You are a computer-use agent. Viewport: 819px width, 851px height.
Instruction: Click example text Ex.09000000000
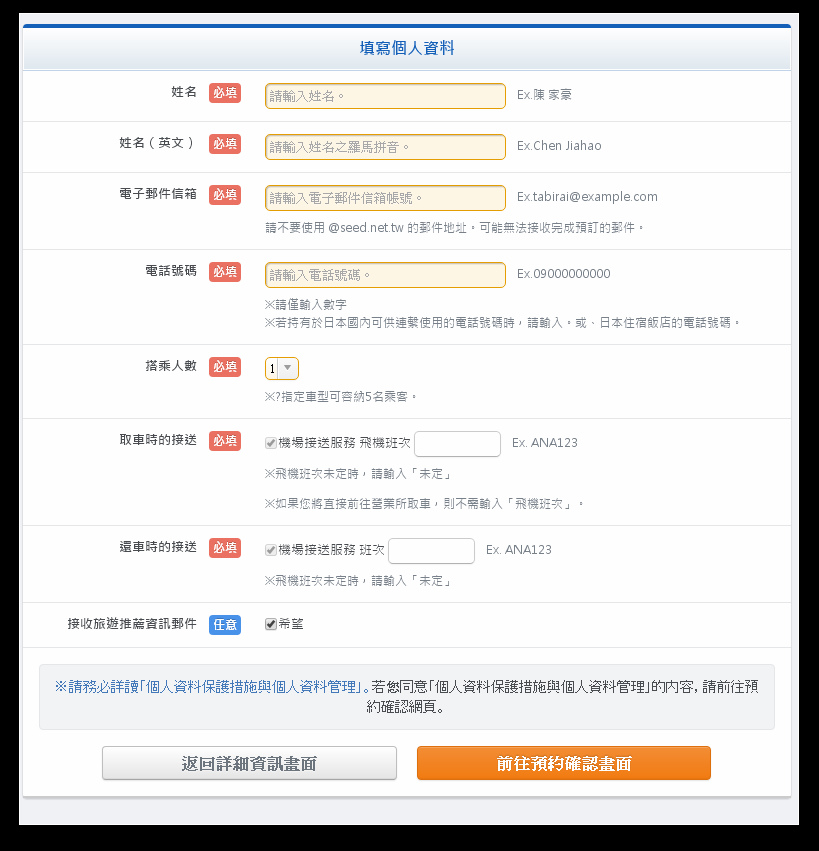[x=563, y=274]
